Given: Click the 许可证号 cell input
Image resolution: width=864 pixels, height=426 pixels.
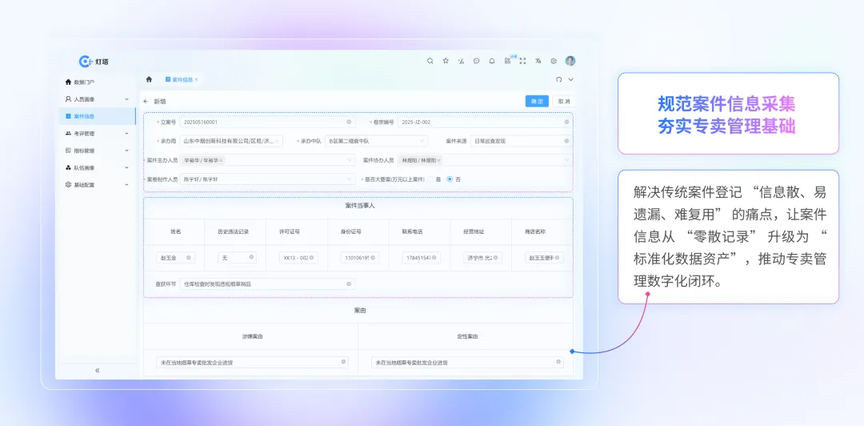Looking at the screenshot, I should tap(299, 257).
